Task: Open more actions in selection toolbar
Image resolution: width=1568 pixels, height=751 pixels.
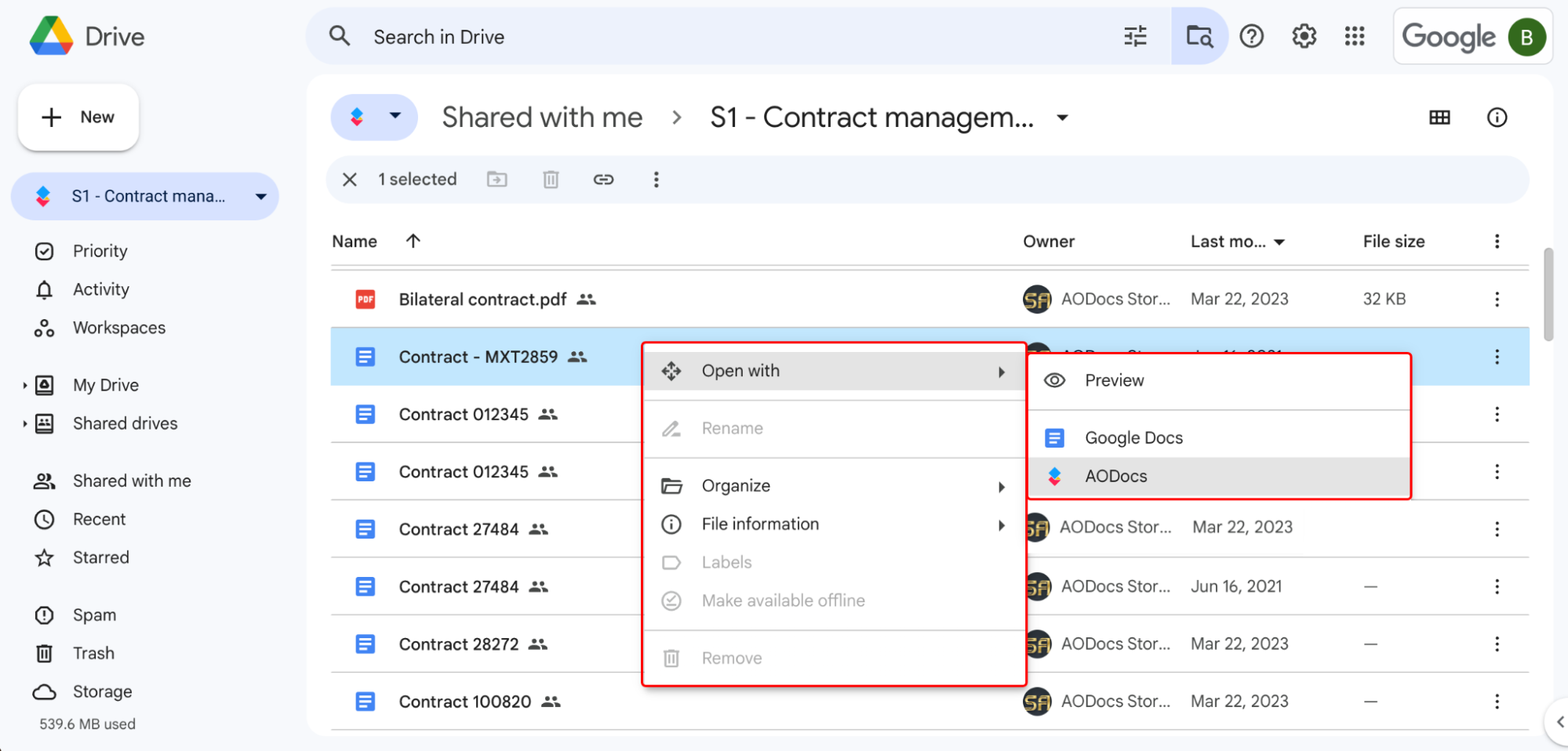Action: pos(656,180)
